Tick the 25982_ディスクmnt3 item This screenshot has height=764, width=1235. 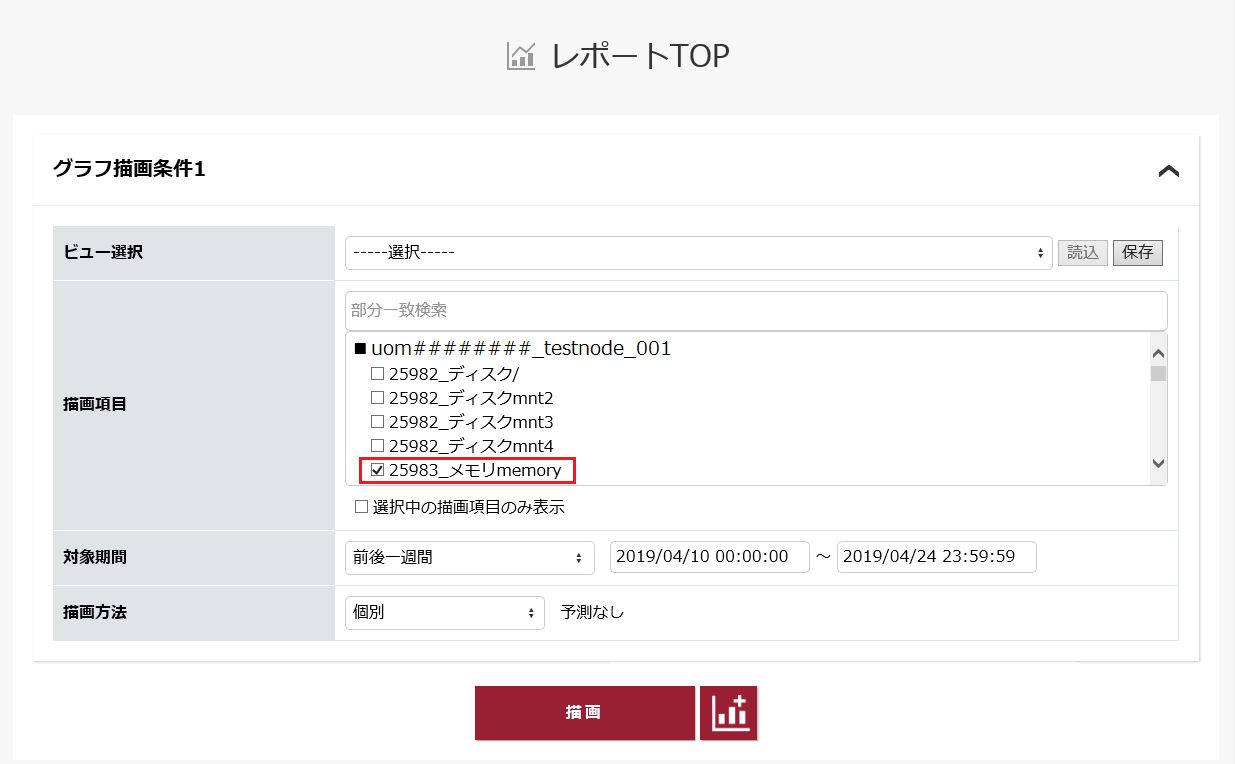pyautogui.click(x=377, y=422)
